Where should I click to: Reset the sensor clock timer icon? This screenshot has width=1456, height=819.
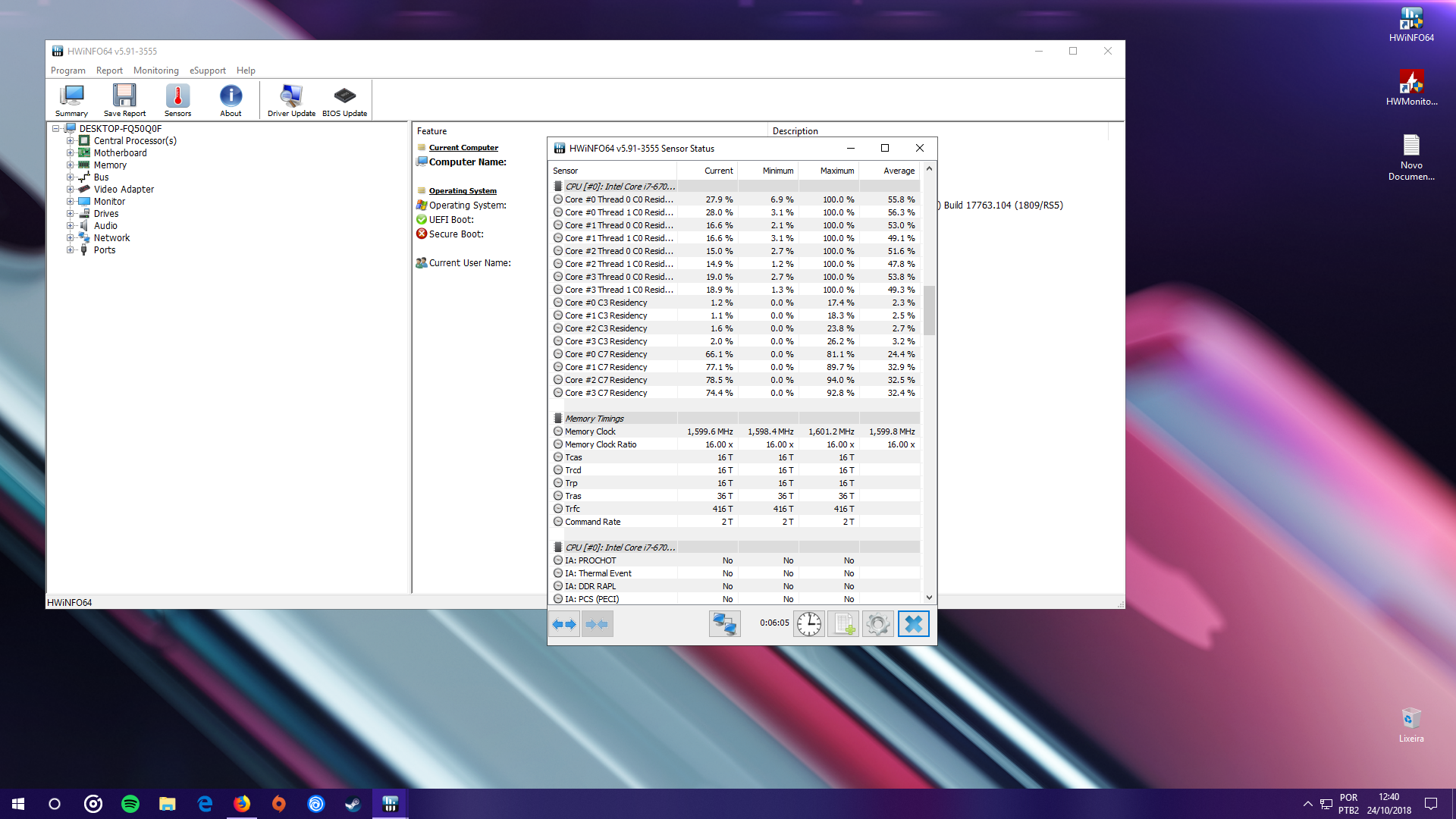pyautogui.click(x=809, y=624)
